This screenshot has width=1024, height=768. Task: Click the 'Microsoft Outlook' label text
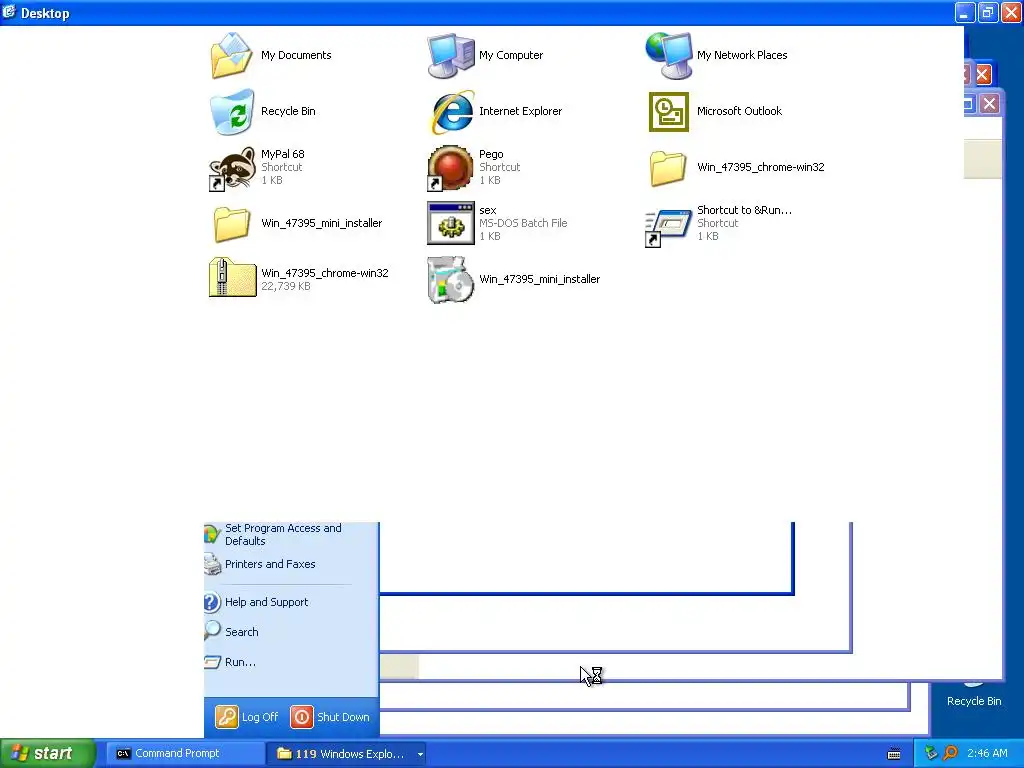click(739, 112)
